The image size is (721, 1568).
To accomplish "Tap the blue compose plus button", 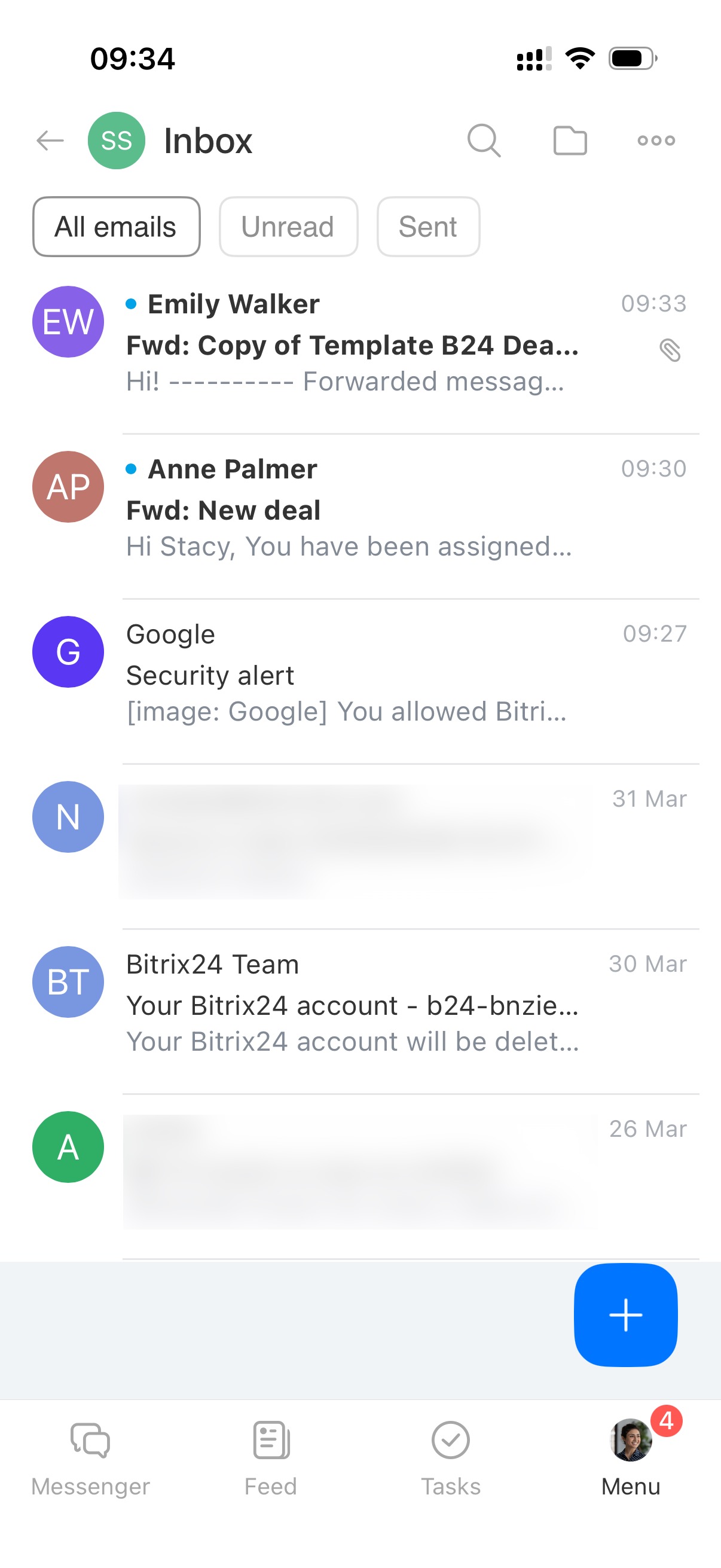I will 625,1314.
